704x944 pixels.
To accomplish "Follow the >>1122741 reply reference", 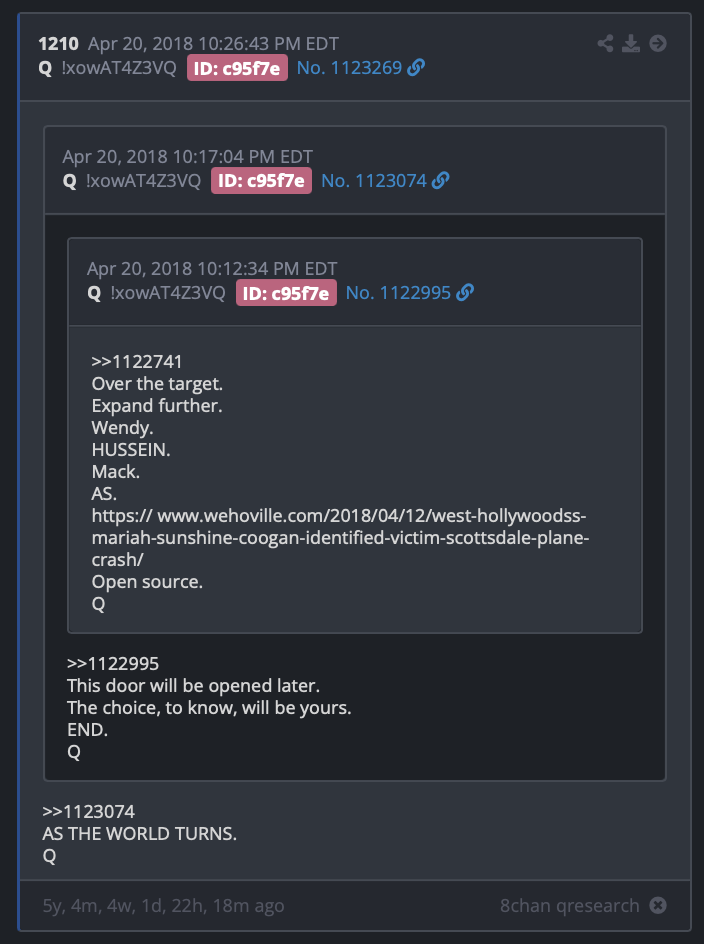I will (137, 362).
